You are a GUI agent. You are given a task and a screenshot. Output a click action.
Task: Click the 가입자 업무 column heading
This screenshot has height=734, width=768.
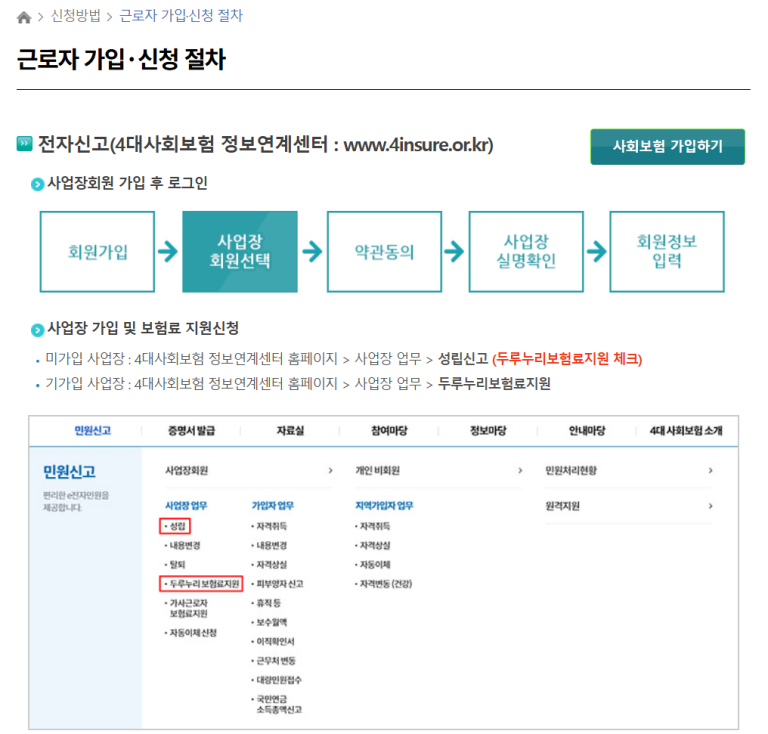(272, 506)
